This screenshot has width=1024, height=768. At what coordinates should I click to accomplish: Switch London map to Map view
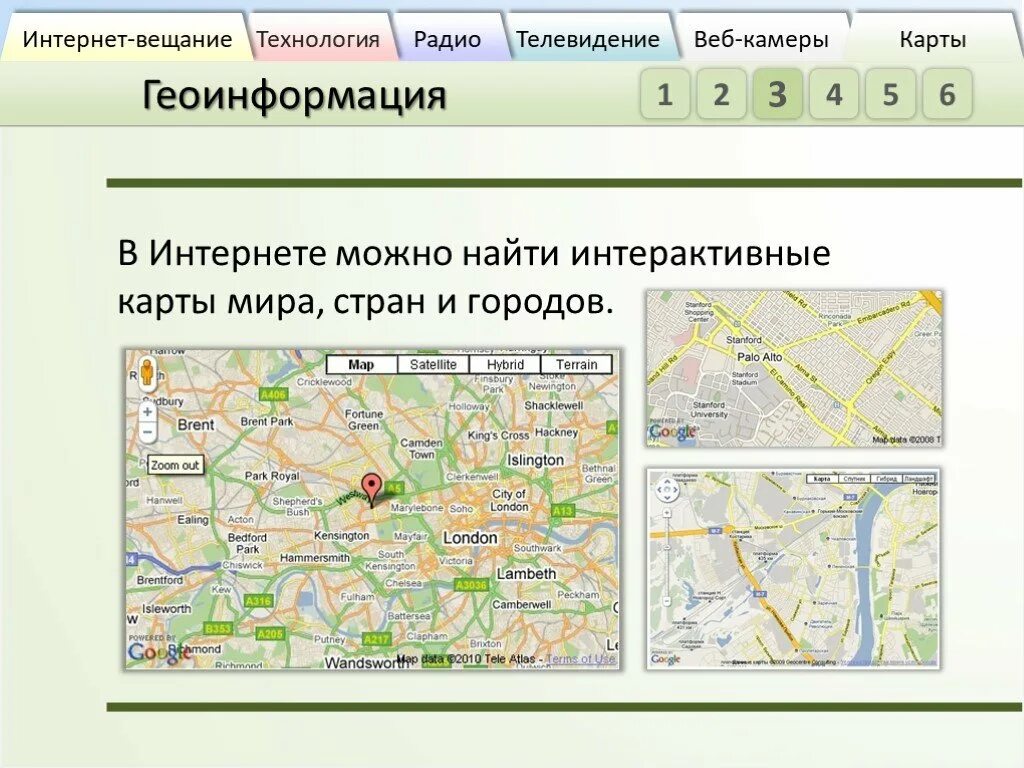(x=361, y=364)
